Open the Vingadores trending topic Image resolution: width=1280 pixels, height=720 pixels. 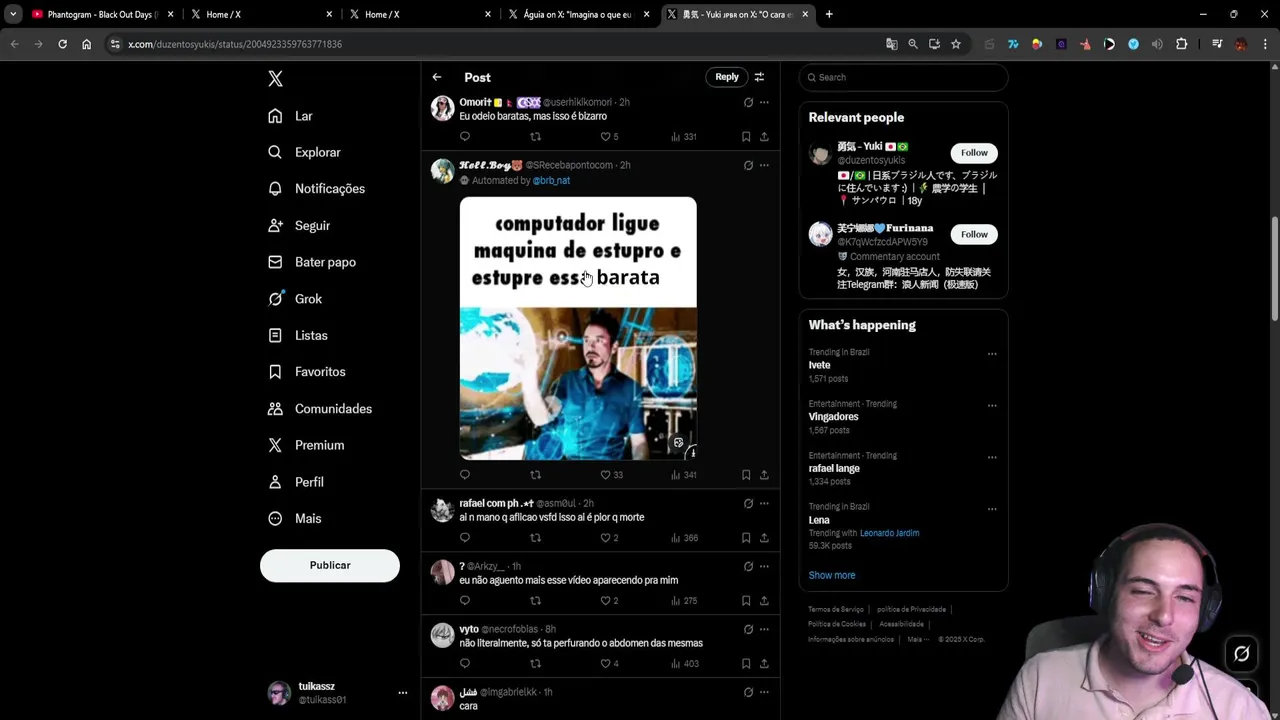[x=833, y=417]
